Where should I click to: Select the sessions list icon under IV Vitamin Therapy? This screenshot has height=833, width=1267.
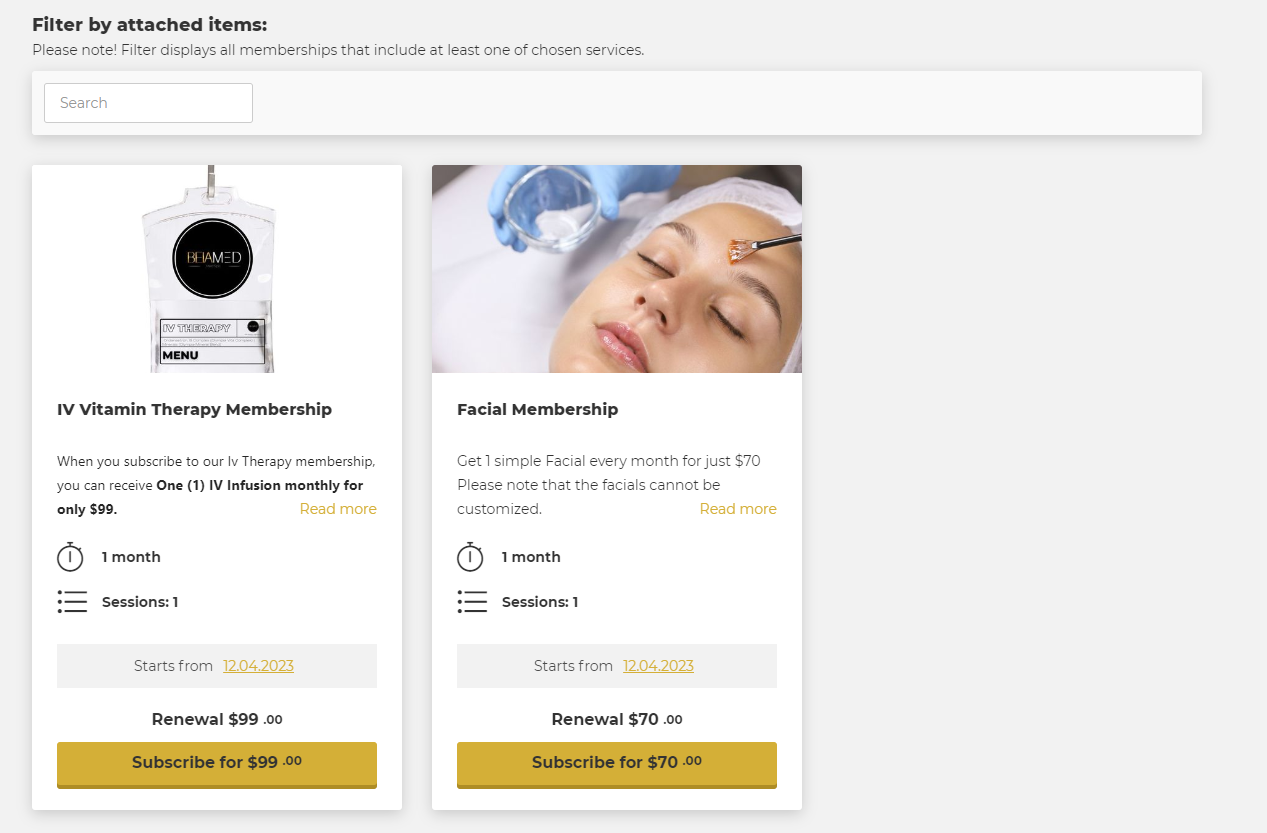coord(72,602)
